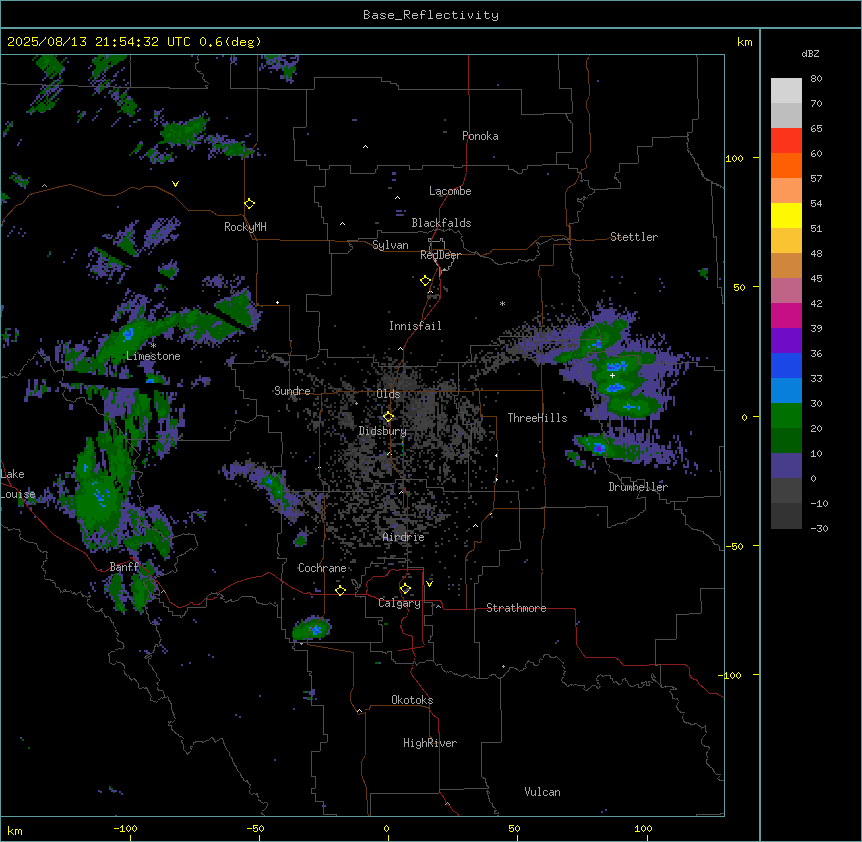The height and width of the screenshot is (842, 862).
Task: Select the yellow diamond marker between Olds and Didsbury
Action: 389,417
